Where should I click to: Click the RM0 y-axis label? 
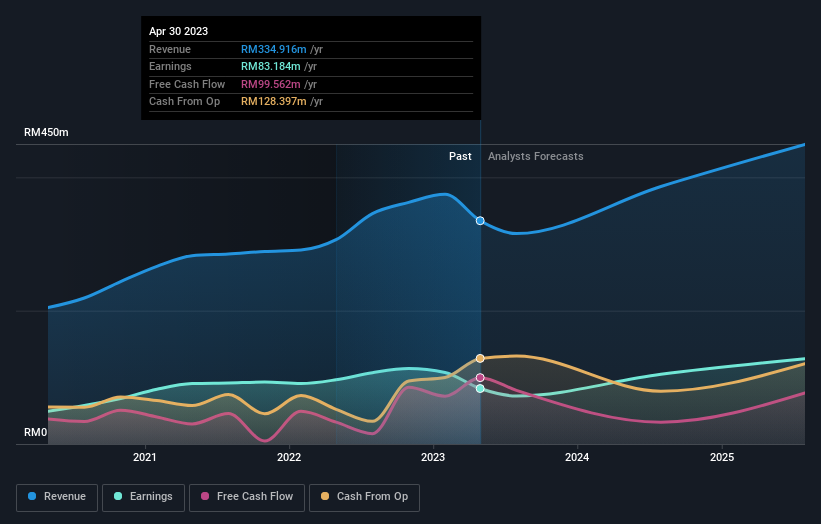[36, 432]
